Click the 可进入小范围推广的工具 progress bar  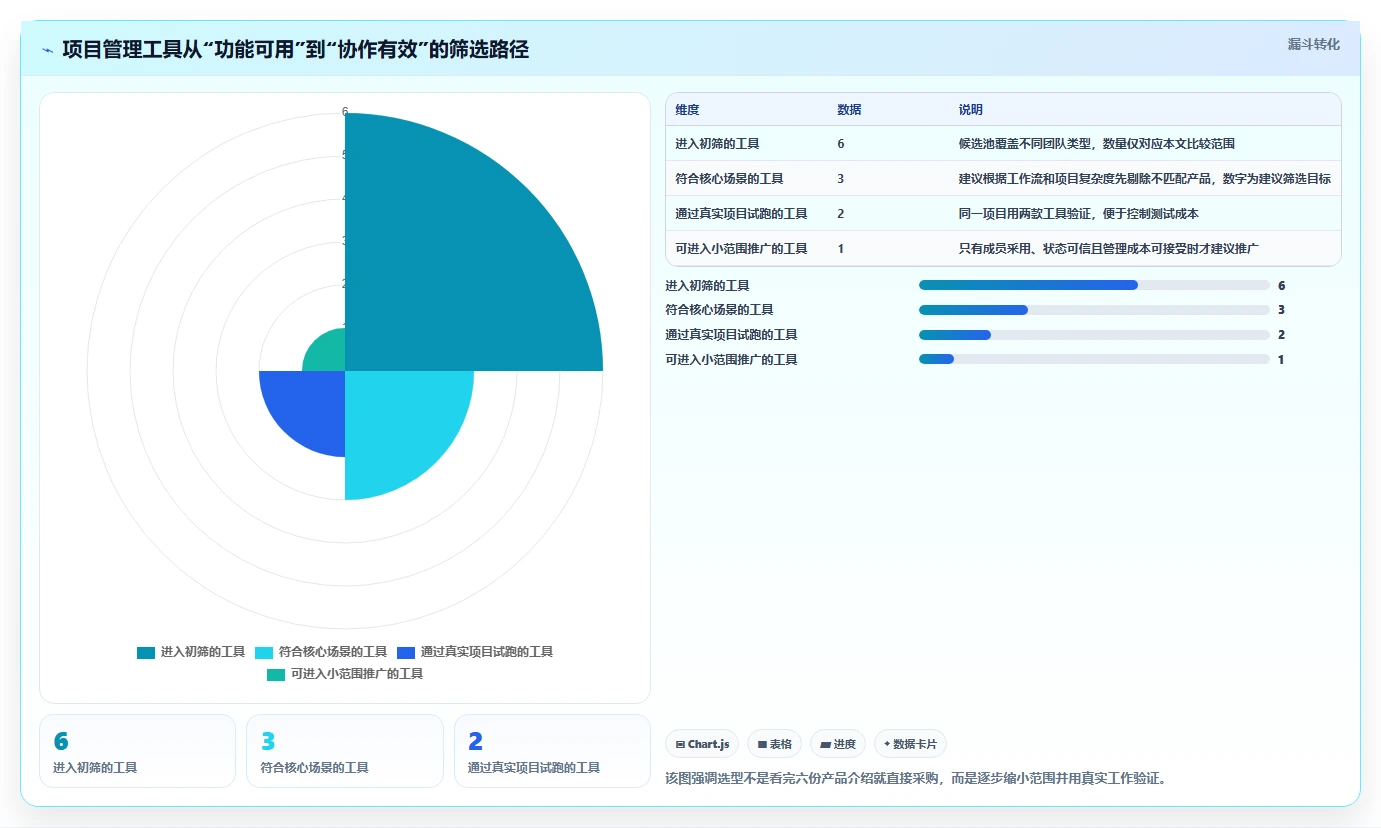point(1094,359)
